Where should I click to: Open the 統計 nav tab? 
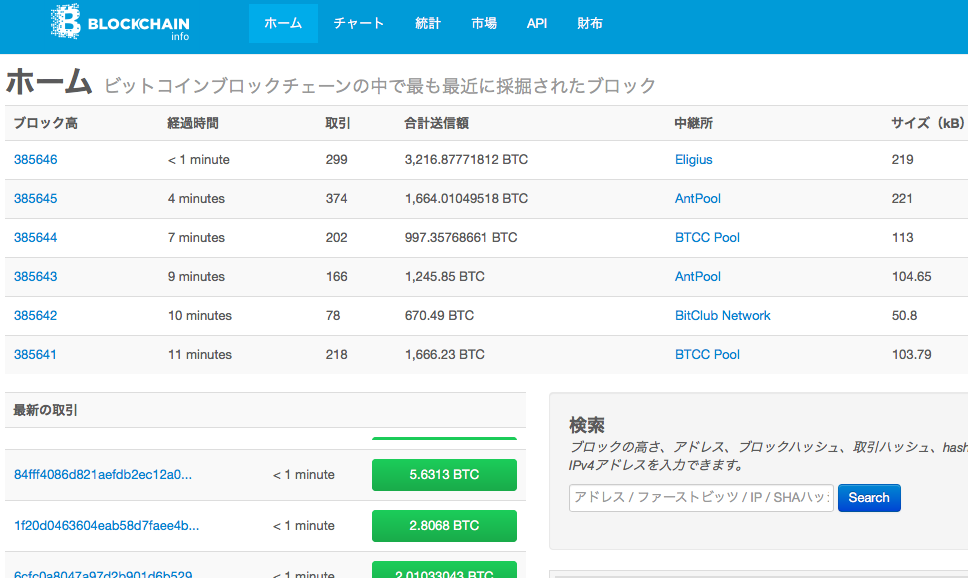click(428, 23)
